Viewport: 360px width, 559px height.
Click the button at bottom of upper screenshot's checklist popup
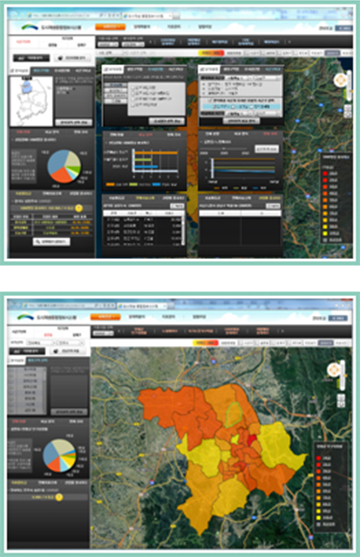coord(166,121)
